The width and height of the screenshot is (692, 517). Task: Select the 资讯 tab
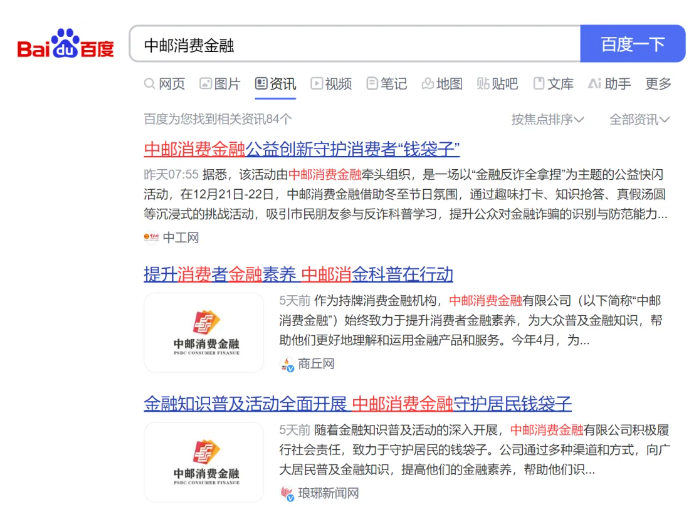[275, 83]
